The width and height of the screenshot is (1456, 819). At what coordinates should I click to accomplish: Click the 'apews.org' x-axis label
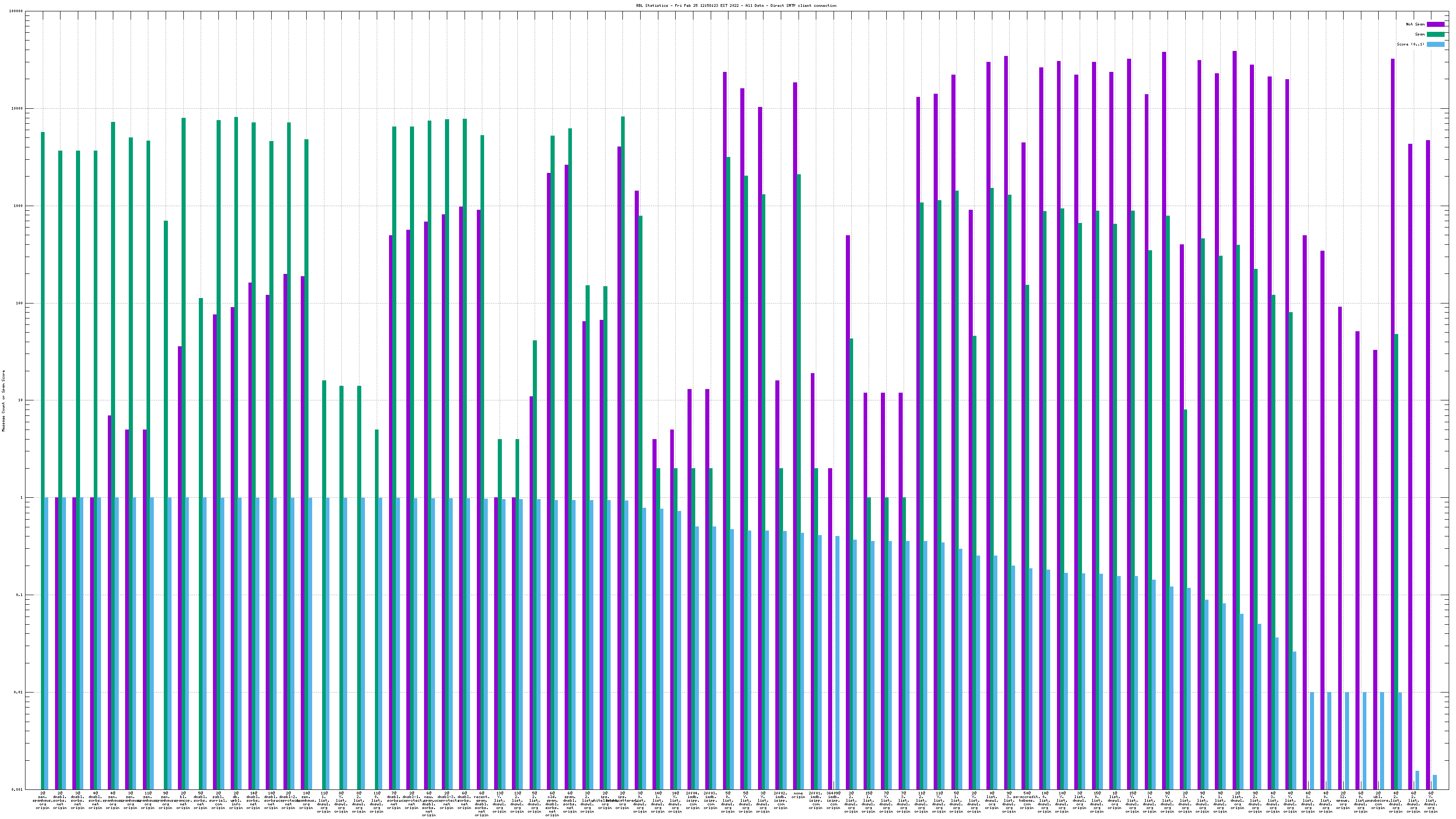pyautogui.click(x=1343, y=800)
